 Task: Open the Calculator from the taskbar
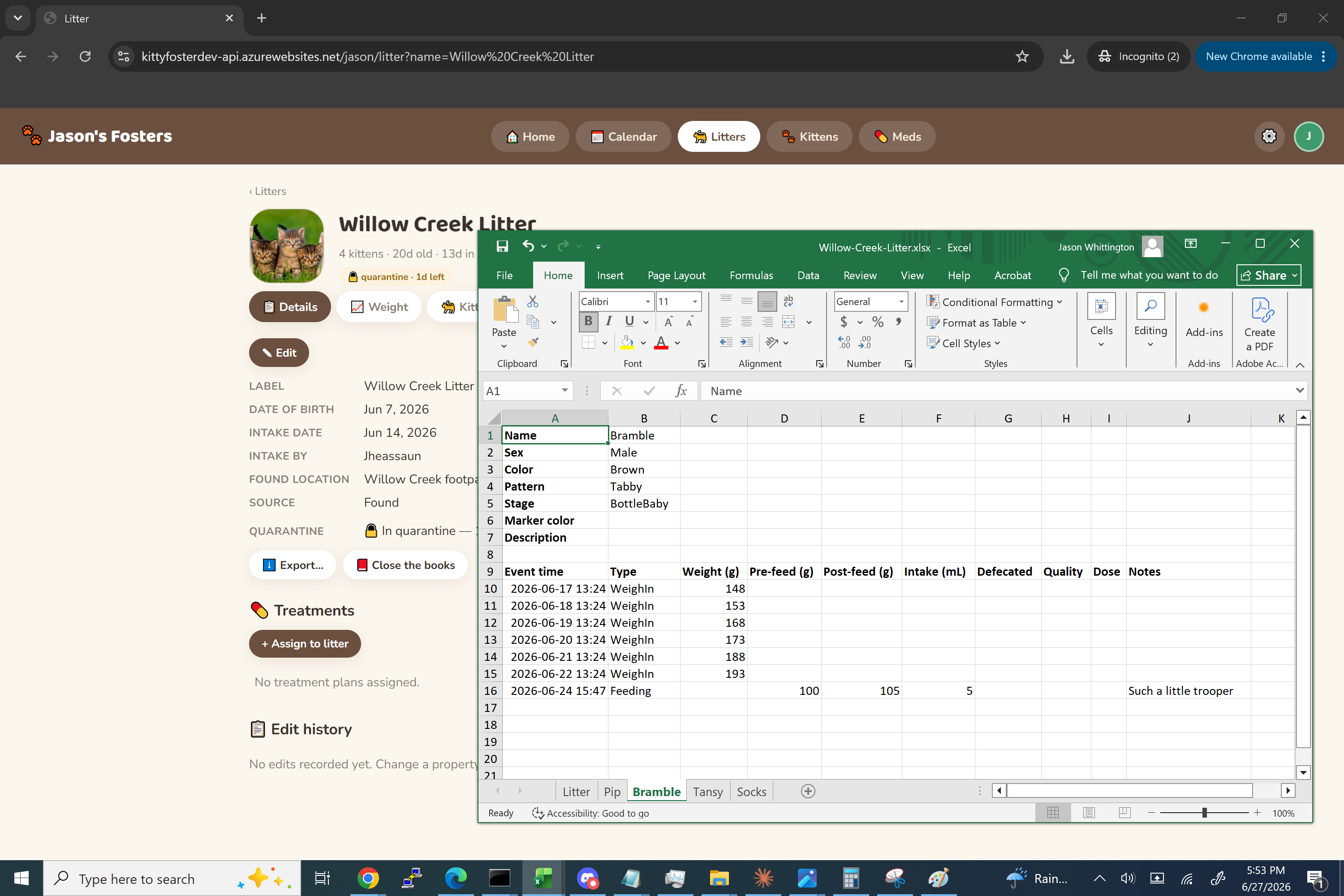(x=850, y=878)
